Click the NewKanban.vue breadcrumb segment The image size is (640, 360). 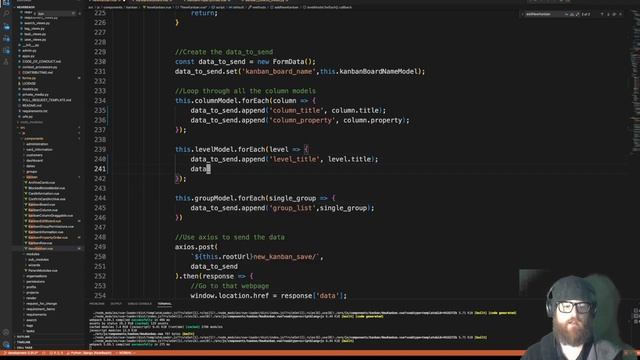pos(158,7)
